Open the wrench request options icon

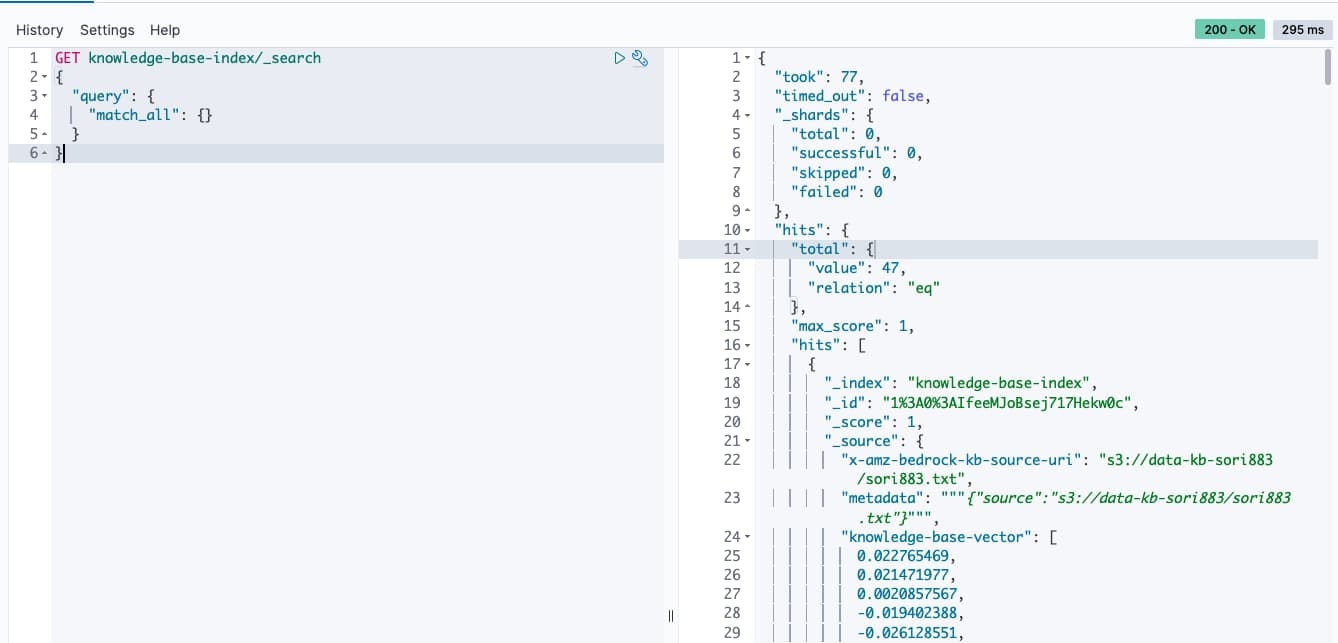(640, 58)
